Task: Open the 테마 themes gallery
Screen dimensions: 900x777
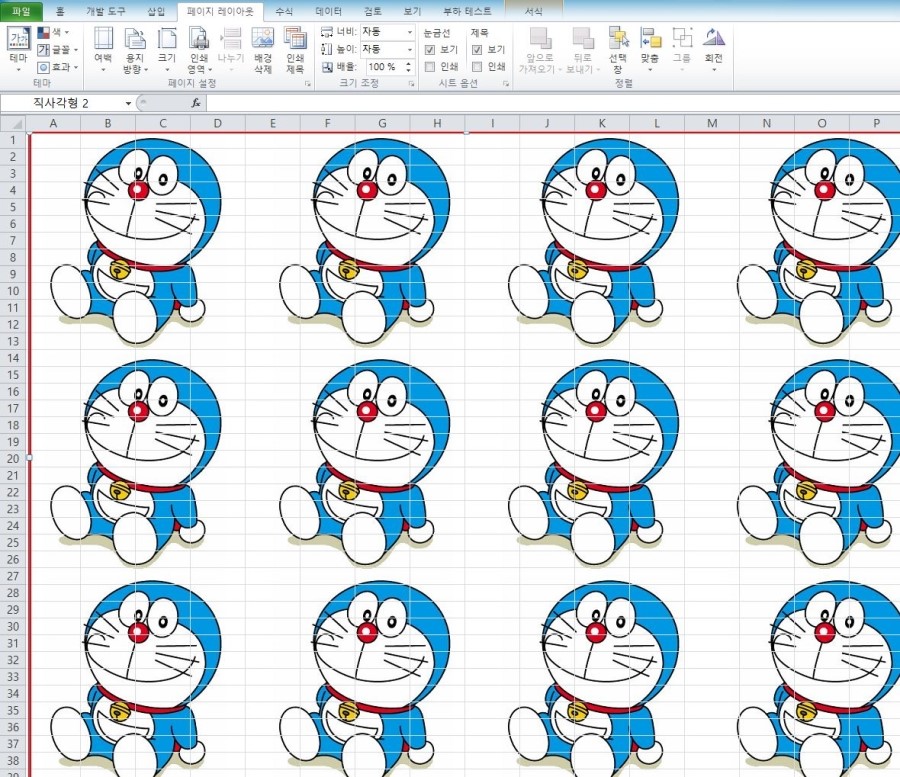Action: (18, 49)
